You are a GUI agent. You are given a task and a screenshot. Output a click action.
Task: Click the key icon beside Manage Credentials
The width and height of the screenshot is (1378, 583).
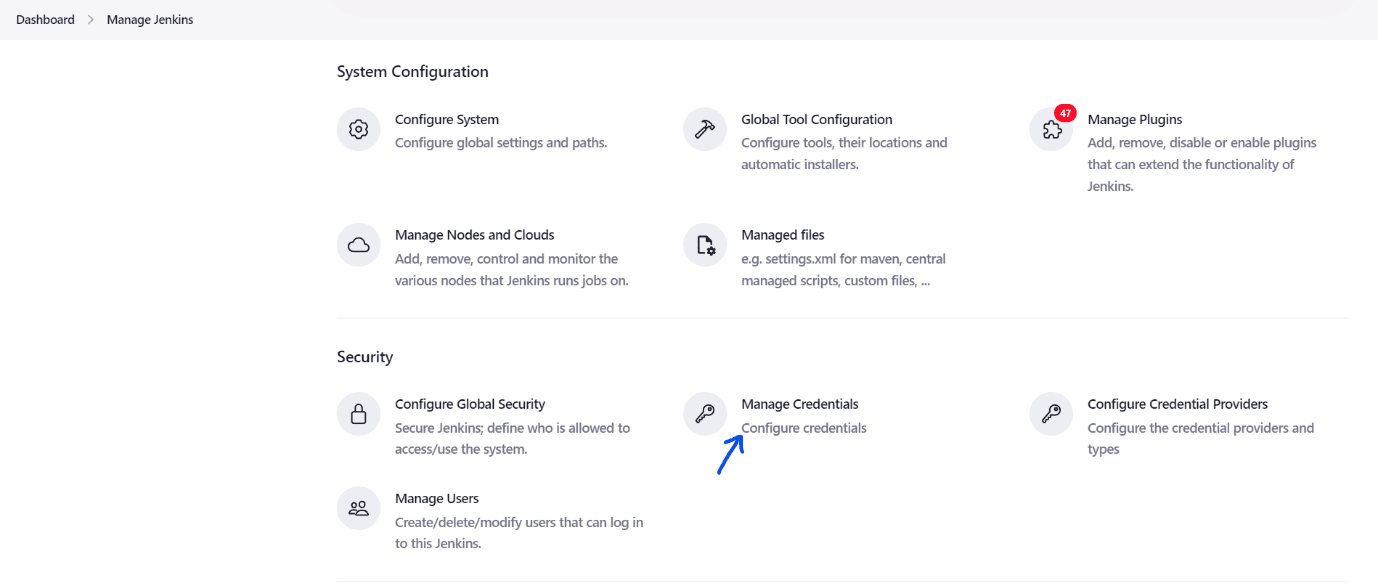pyautogui.click(x=705, y=414)
